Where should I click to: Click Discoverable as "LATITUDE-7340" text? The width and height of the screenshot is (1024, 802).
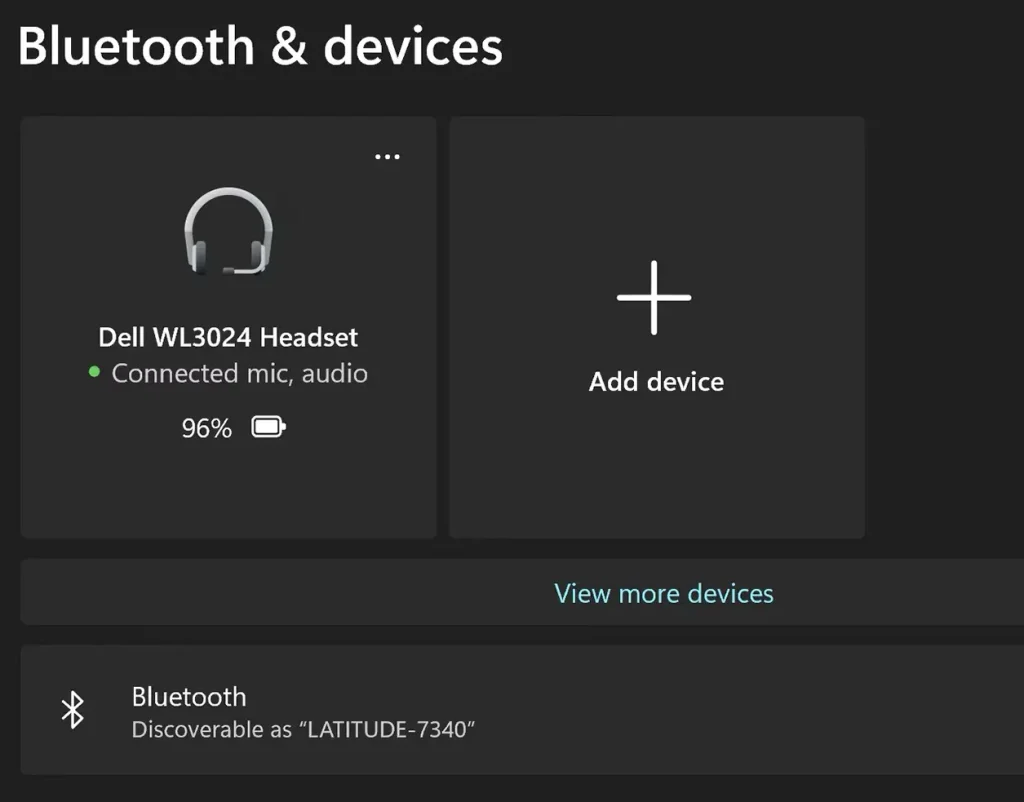303,729
